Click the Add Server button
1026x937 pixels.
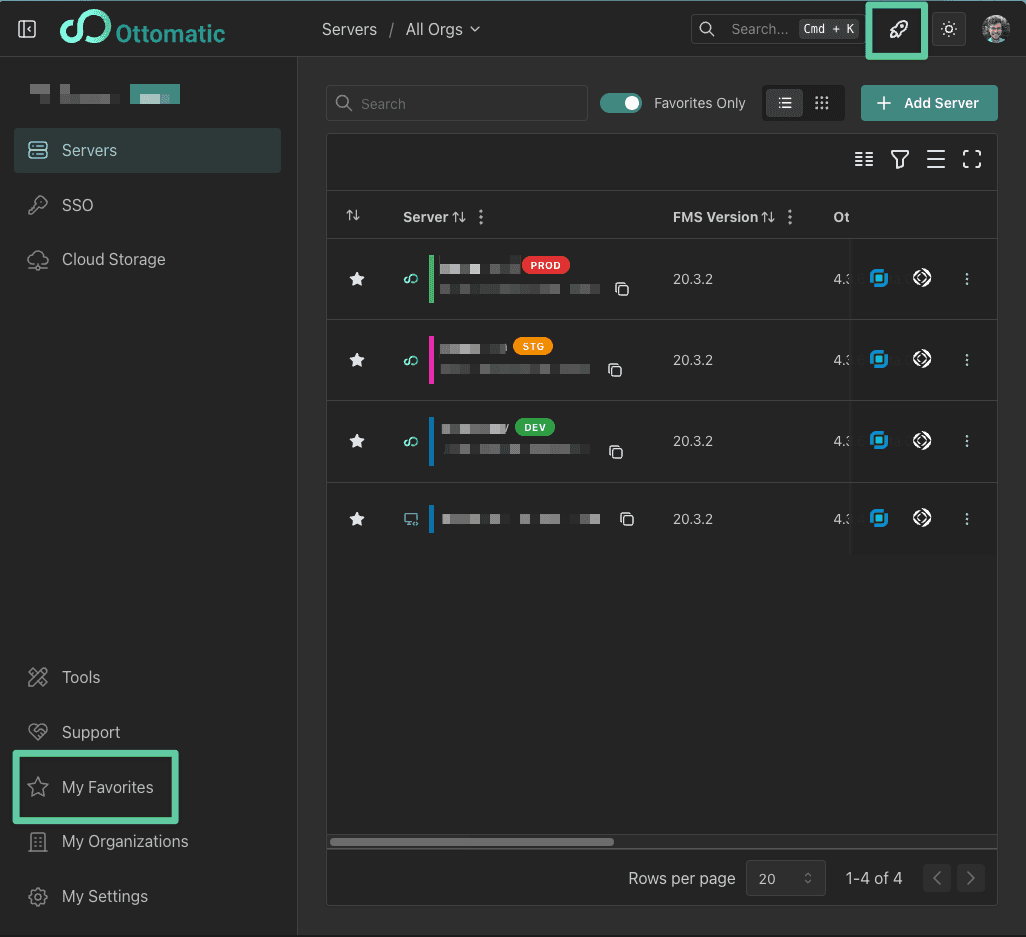pyautogui.click(x=929, y=103)
